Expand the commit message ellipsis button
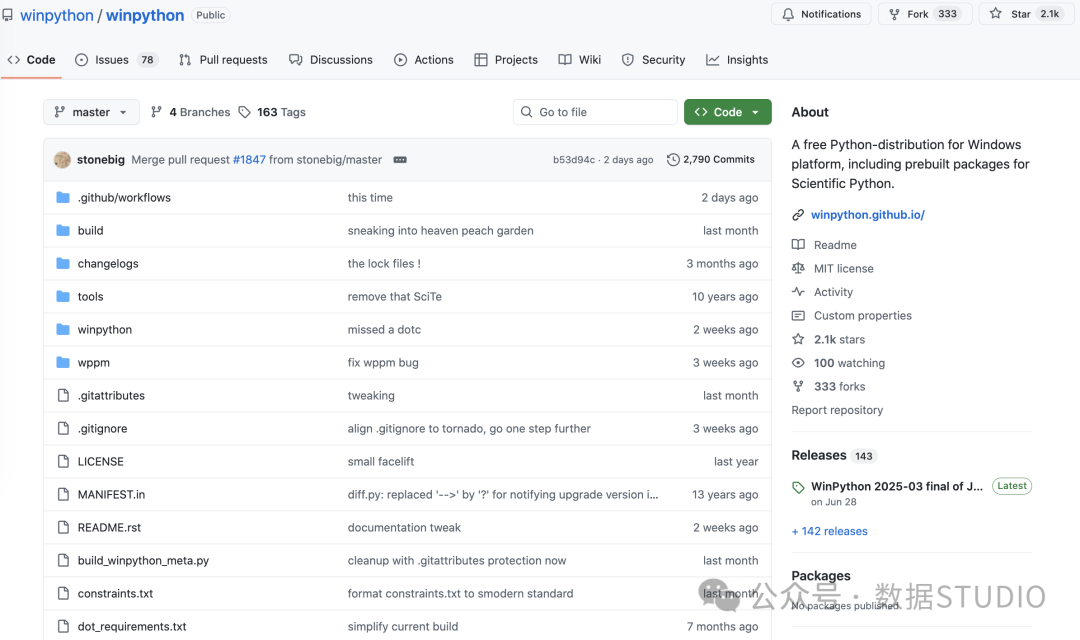 click(400, 160)
